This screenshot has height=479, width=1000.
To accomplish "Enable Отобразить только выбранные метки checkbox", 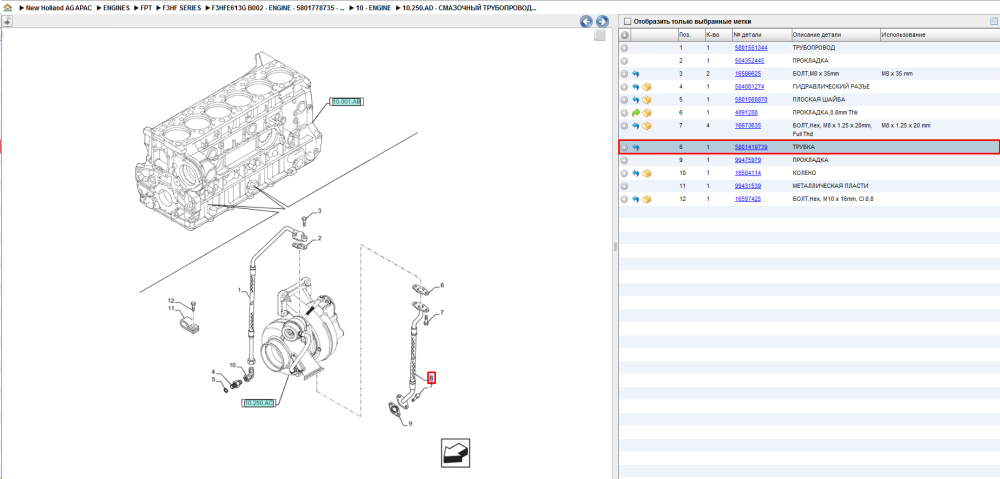I will (627, 21).
